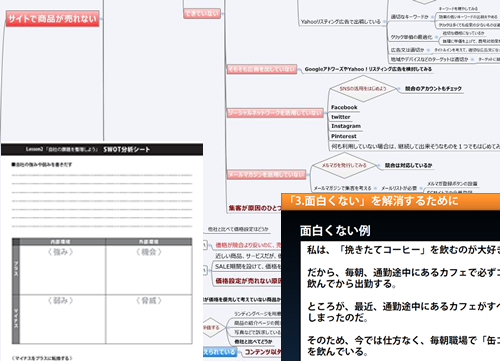Screen dimensions: 500x361
Task: Select 'Yahooリスティング広告で出稿している' node
Action: (340, 22)
